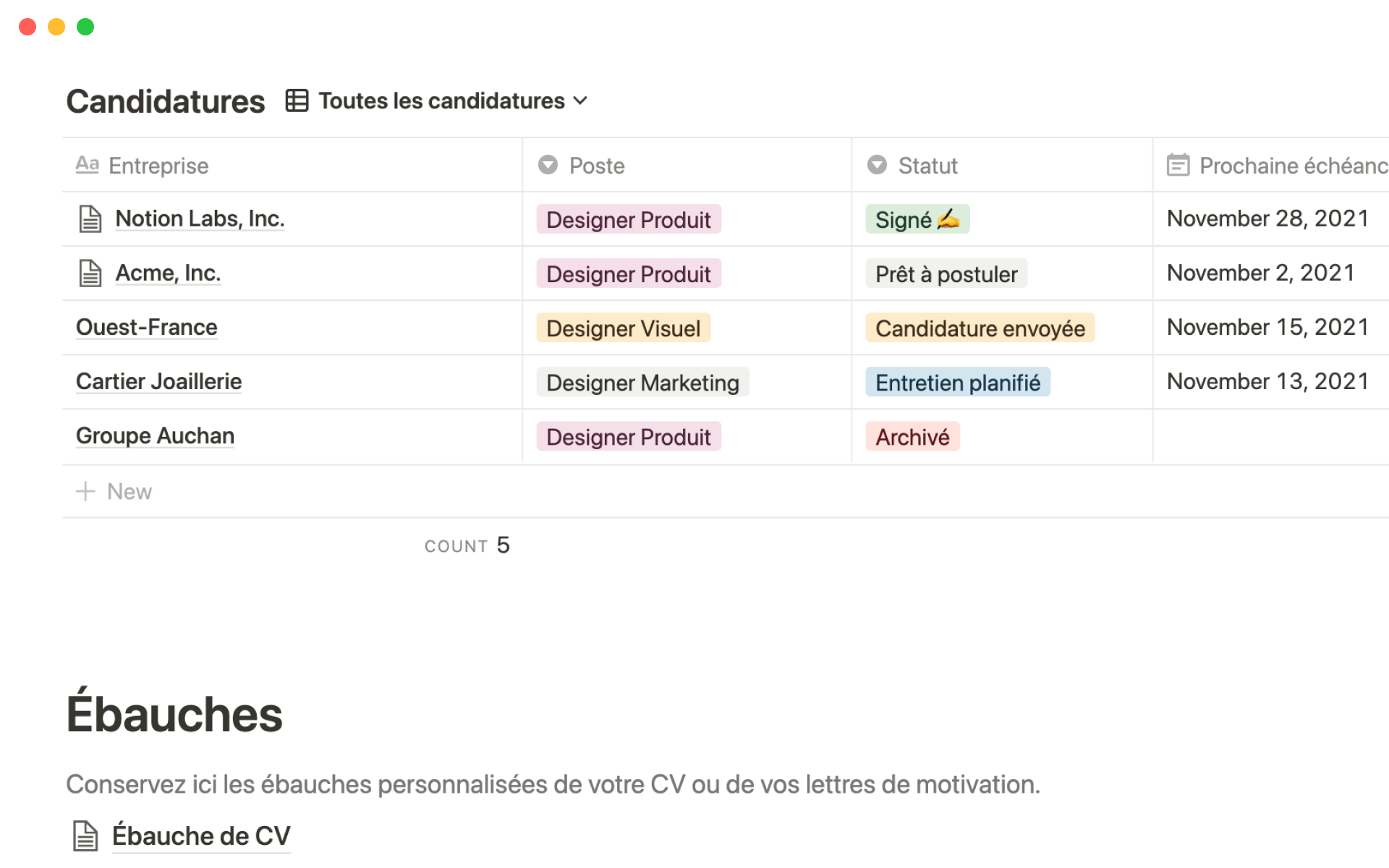Click the Ébauche de CV page icon
1389x868 pixels.
coord(85,835)
